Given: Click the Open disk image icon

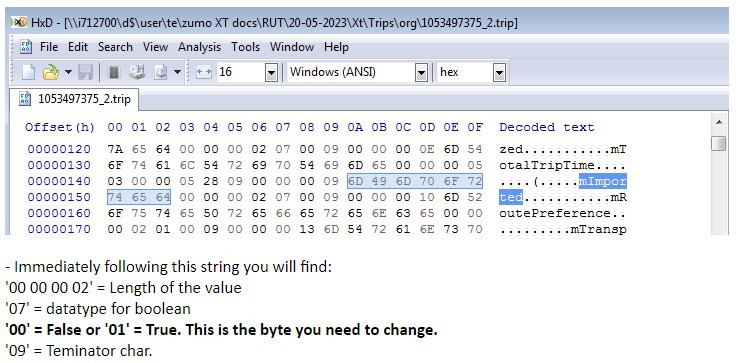Looking at the screenshot, I should pyautogui.click(x=161, y=72).
